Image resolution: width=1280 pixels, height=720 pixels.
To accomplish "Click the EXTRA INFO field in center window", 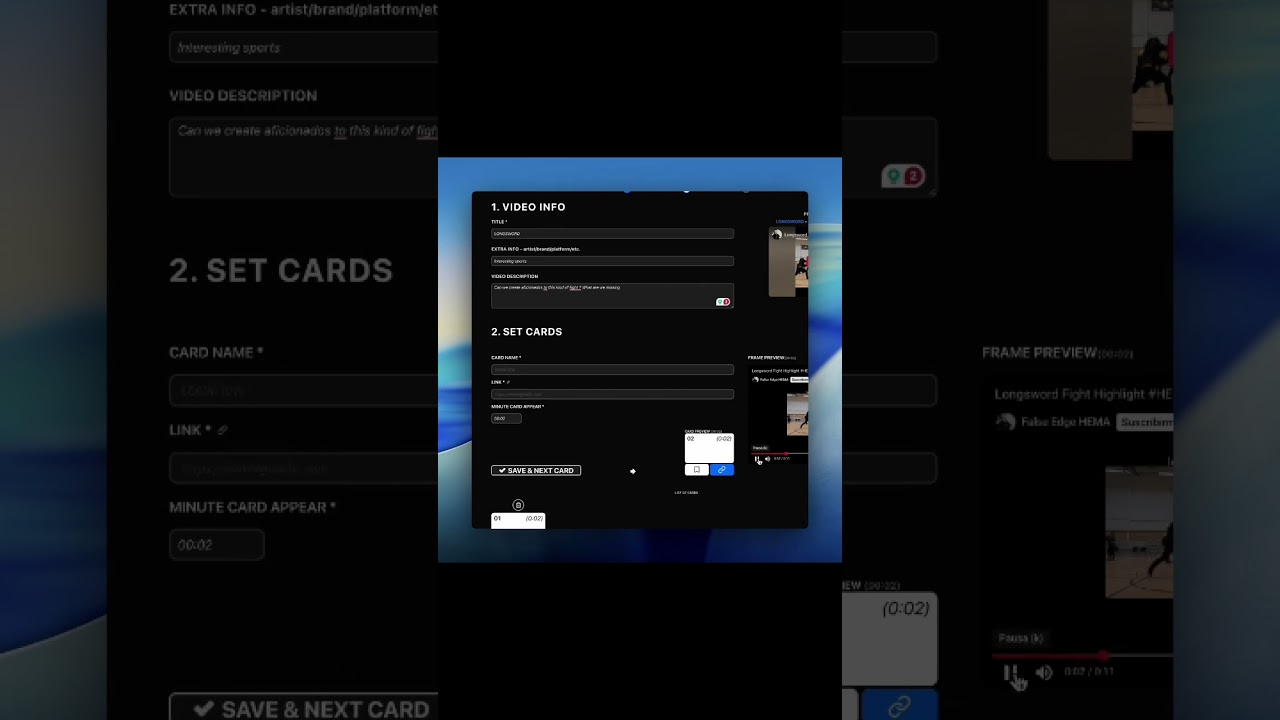I will coord(612,261).
